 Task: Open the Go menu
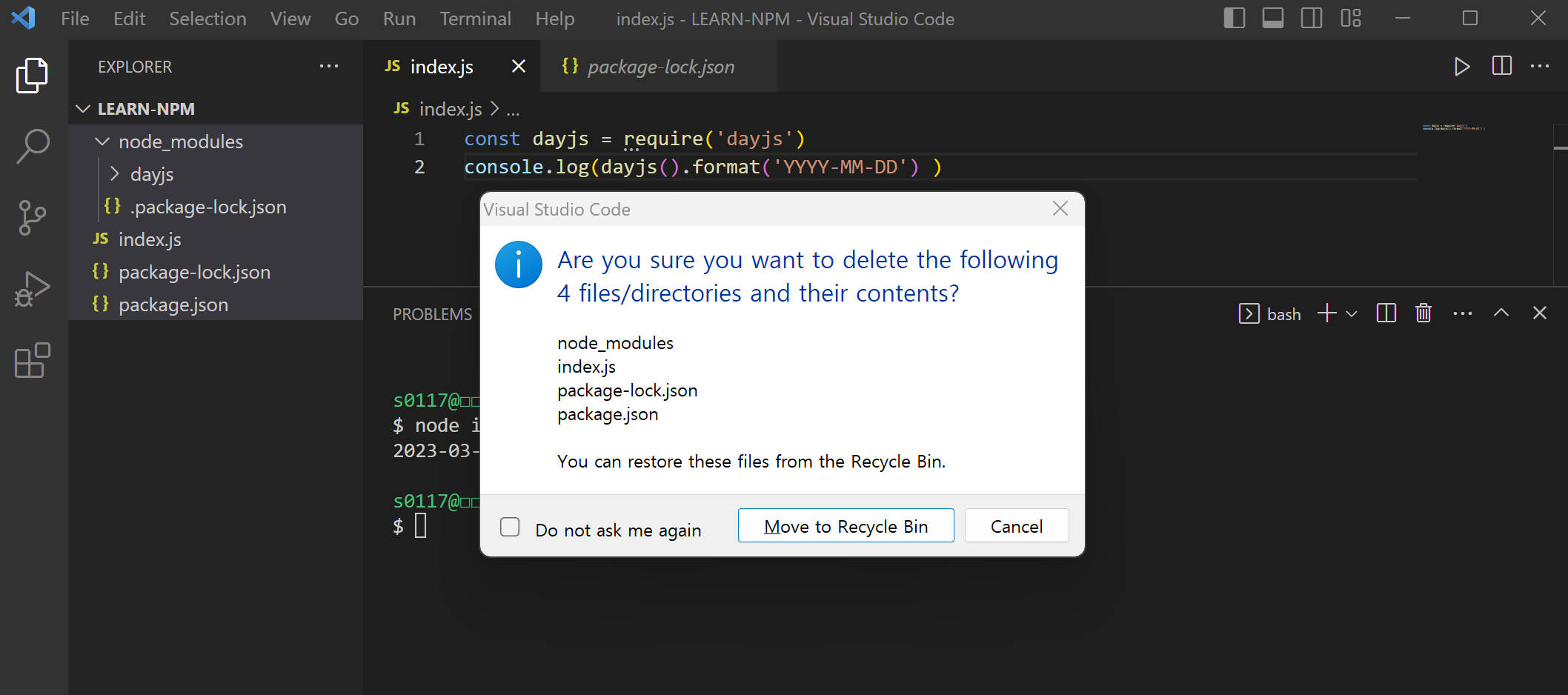pos(346,19)
